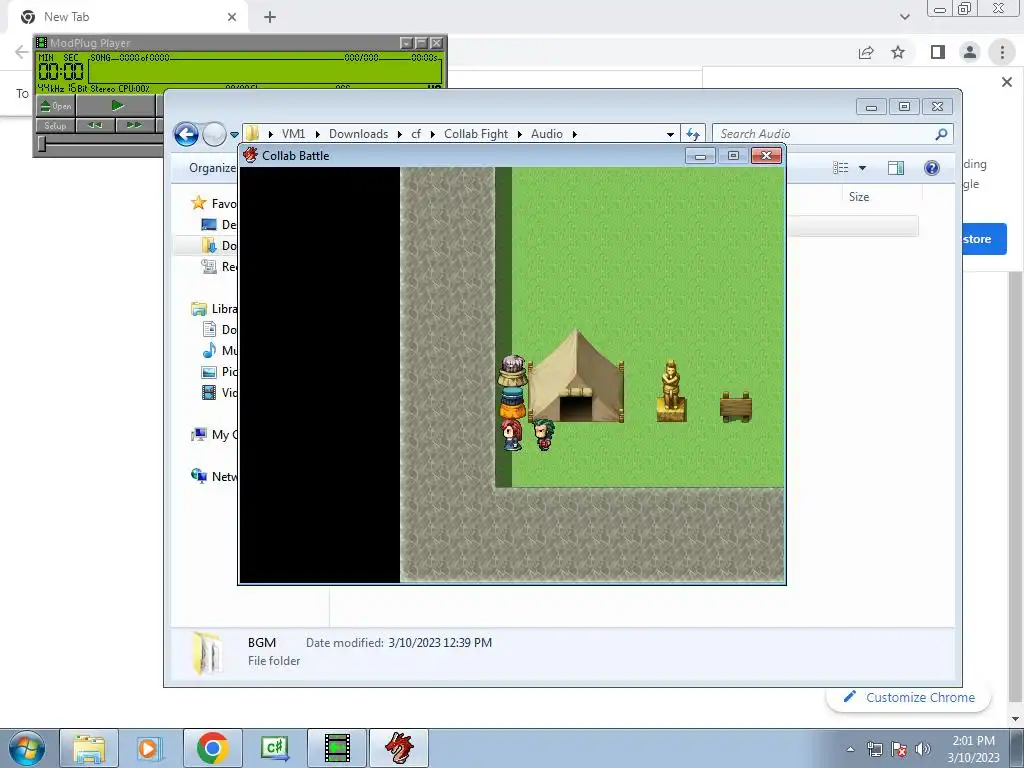Toggle Chrome side panel
Image resolution: width=1024 pixels, height=768 pixels.
(x=938, y=52)
